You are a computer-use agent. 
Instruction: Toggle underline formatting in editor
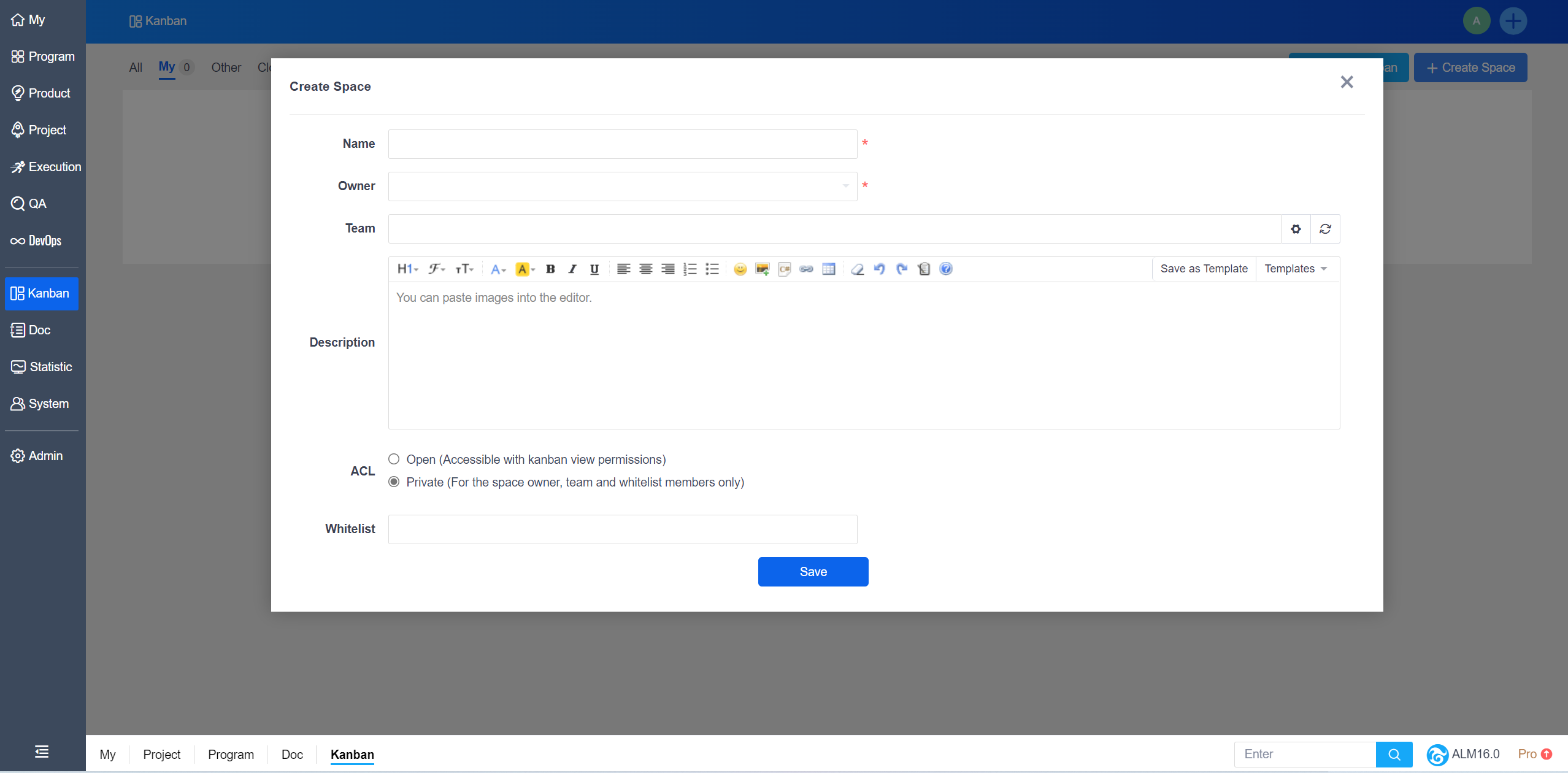click(594, 269)
